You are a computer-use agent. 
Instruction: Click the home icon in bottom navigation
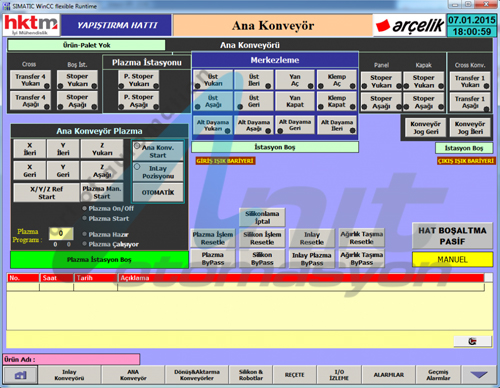(20, 375)
